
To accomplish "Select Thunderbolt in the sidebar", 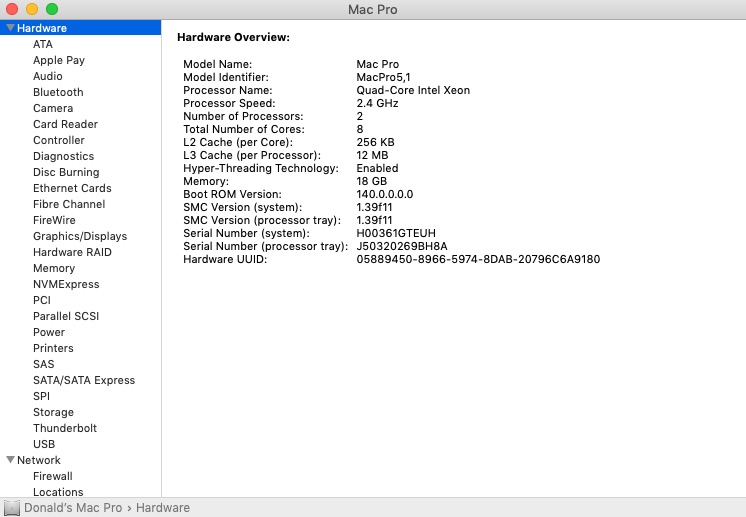I will [65, 428].
